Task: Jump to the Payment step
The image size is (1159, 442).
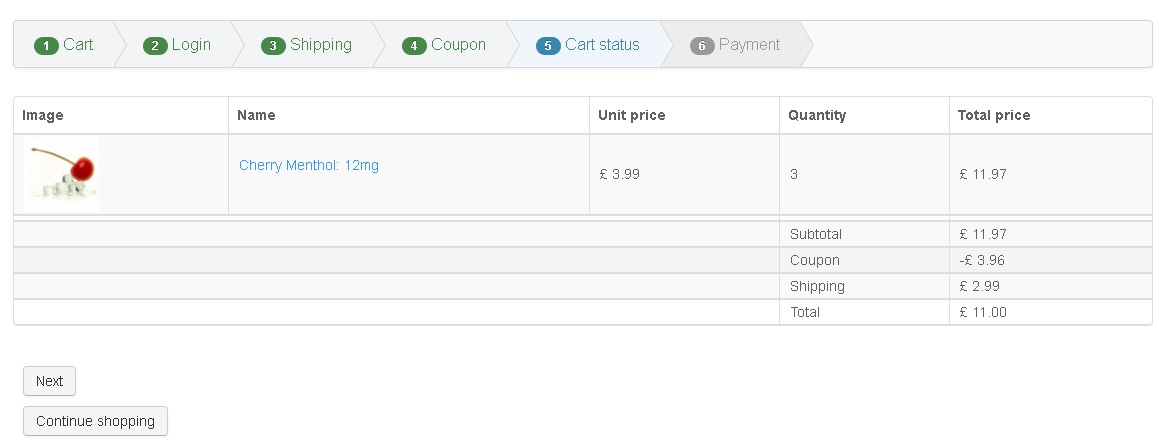Action: point(749,45)
